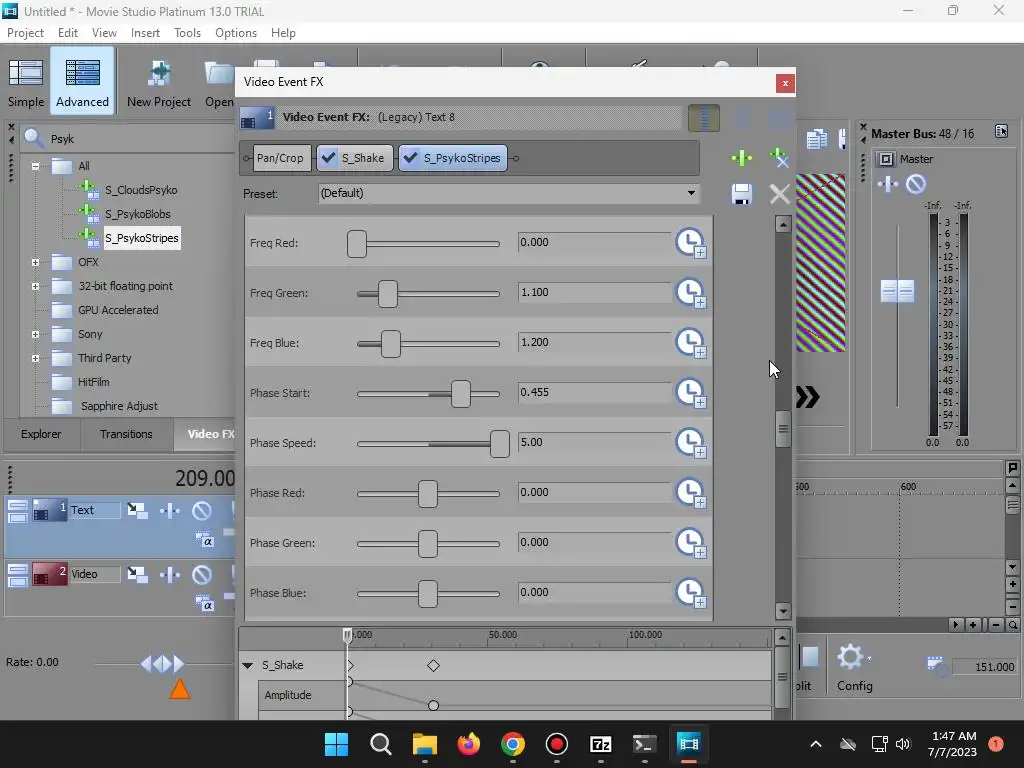Close the Video Event FX dialog
1024x768 pixels.
click(785, 83)
